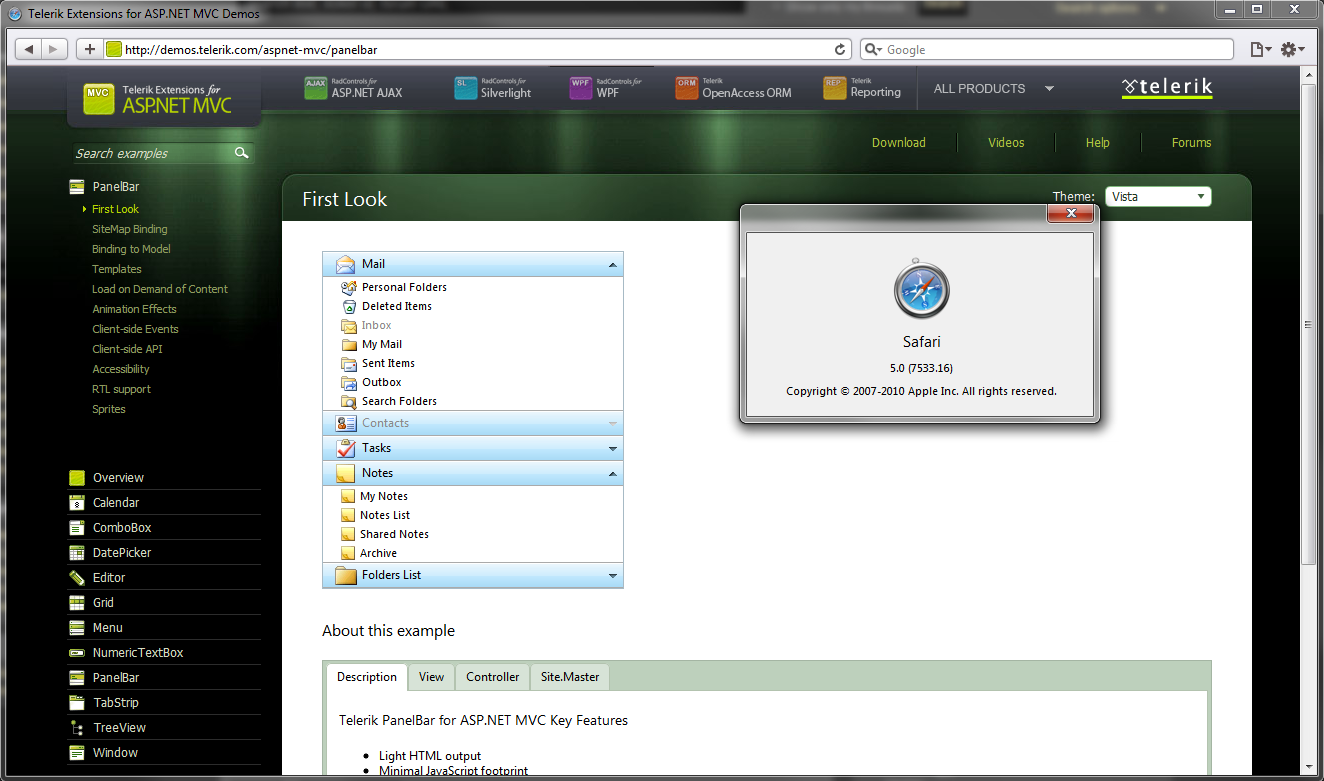Click the Google search field
The height and width of the screenshot is (781, 1324).
point(1046,49)
